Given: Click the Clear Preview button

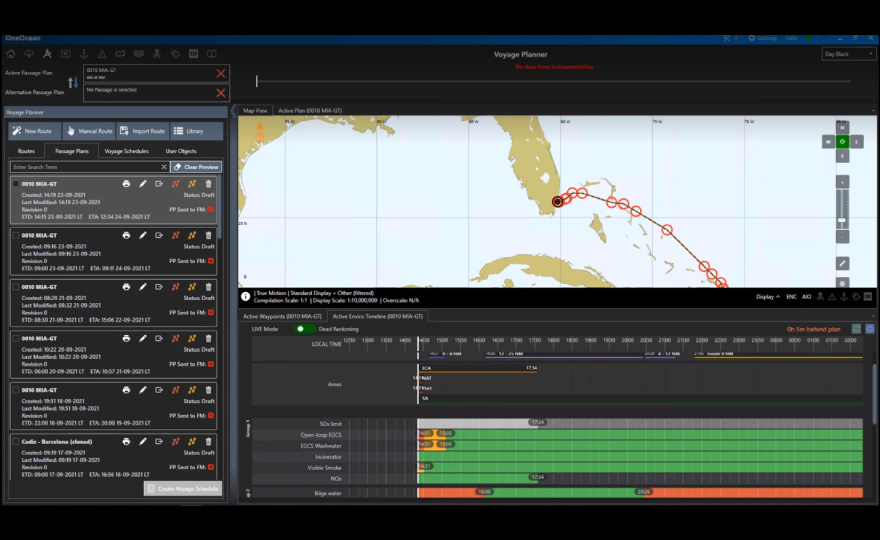Looking at the screenshot, I should click(x=196, y=167).
